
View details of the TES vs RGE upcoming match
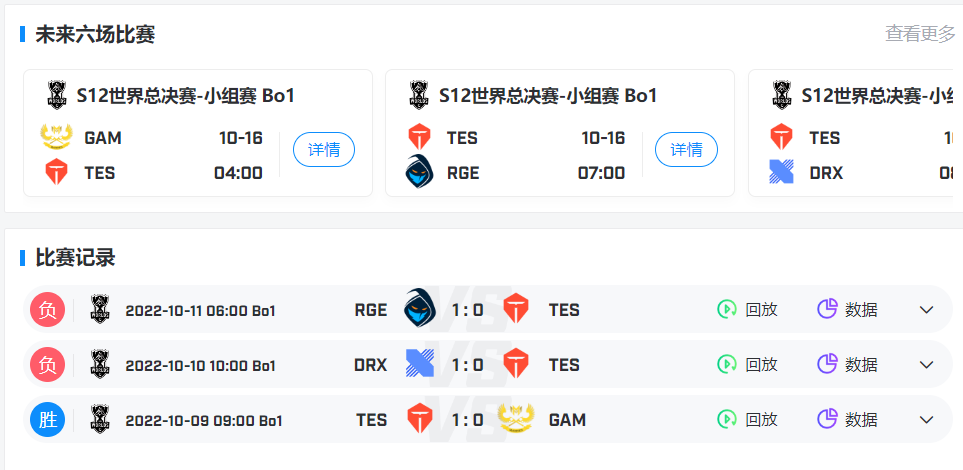(686, 149)
